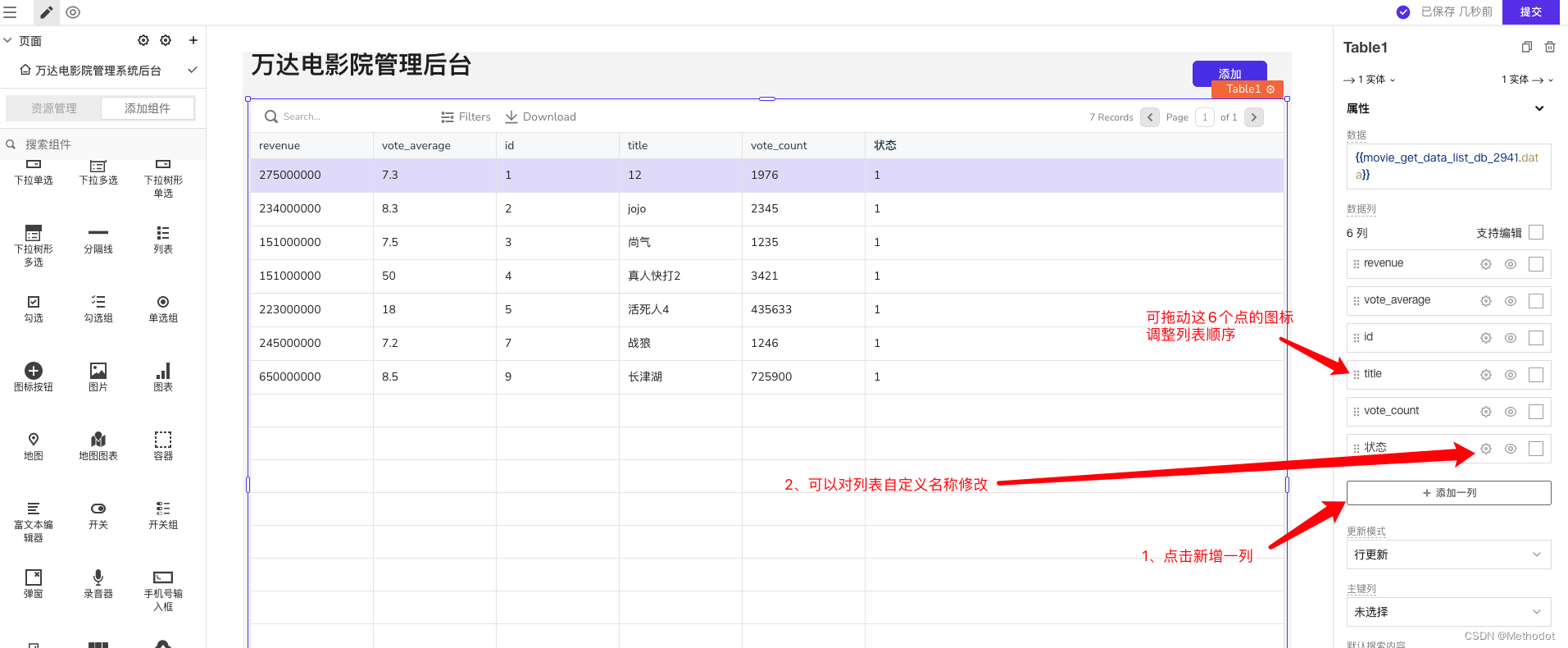Duplicate Table1 with the copy icon
Screen dimensions: 1568x648
click(x=1526, y=48)
